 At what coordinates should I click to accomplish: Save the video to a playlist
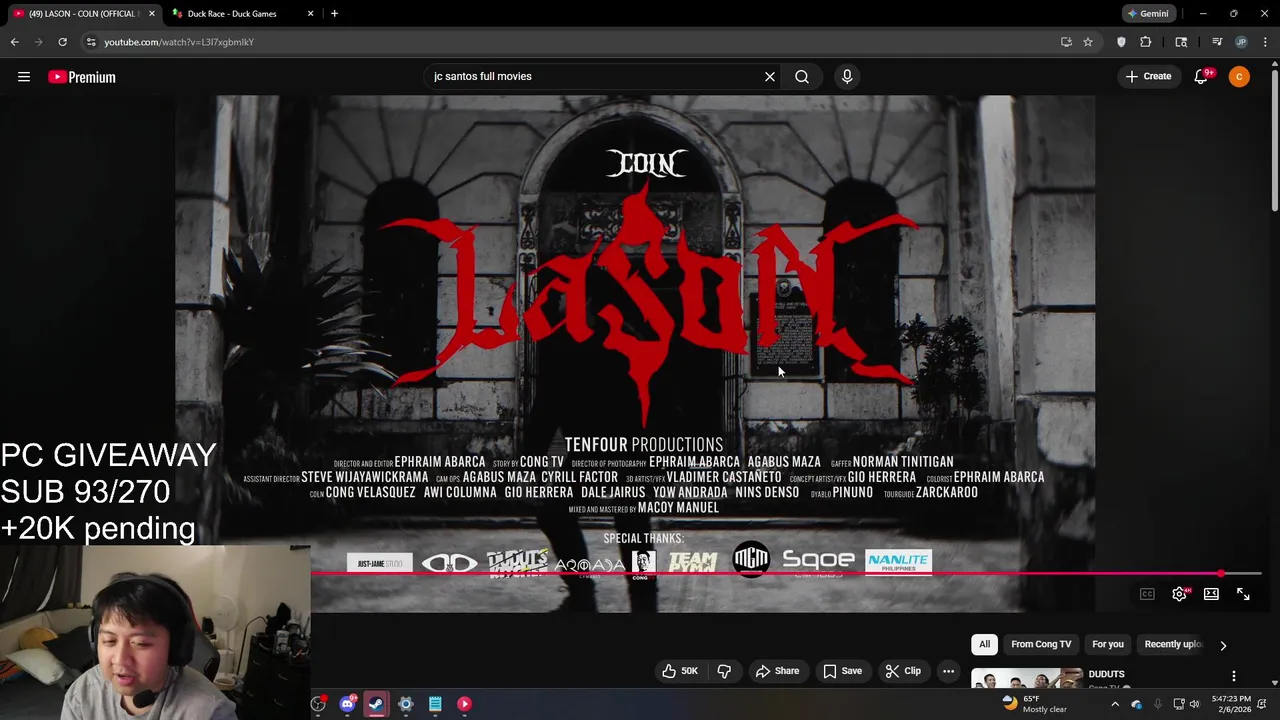[x=842, y=671]
